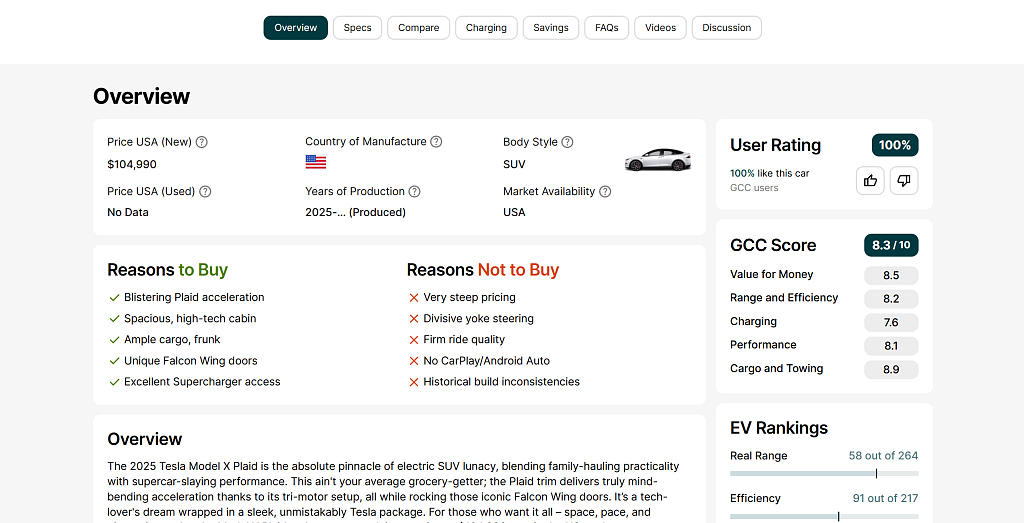The image size is (1024, 523).
Task: Click the thumbs down dislike button
Action: [x=904, y=181]
